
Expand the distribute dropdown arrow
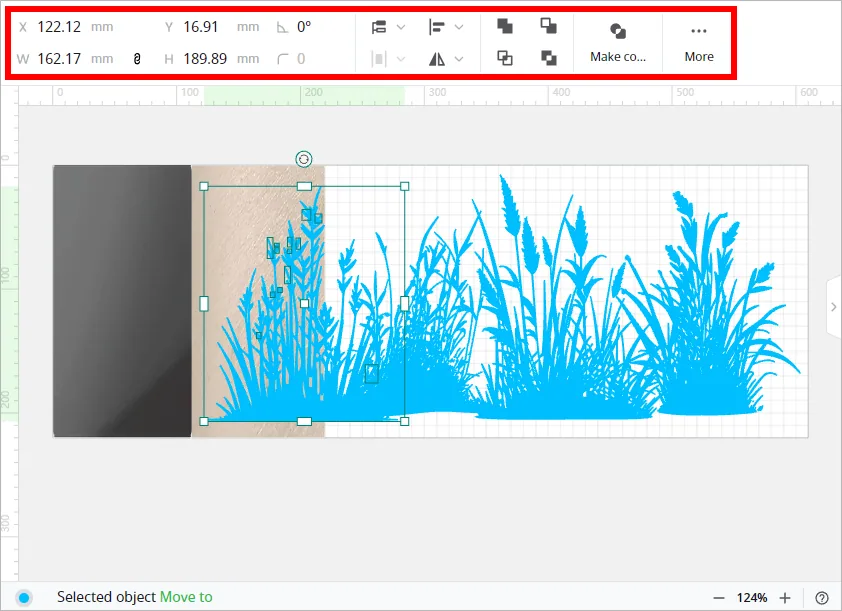tap(401, 59)
